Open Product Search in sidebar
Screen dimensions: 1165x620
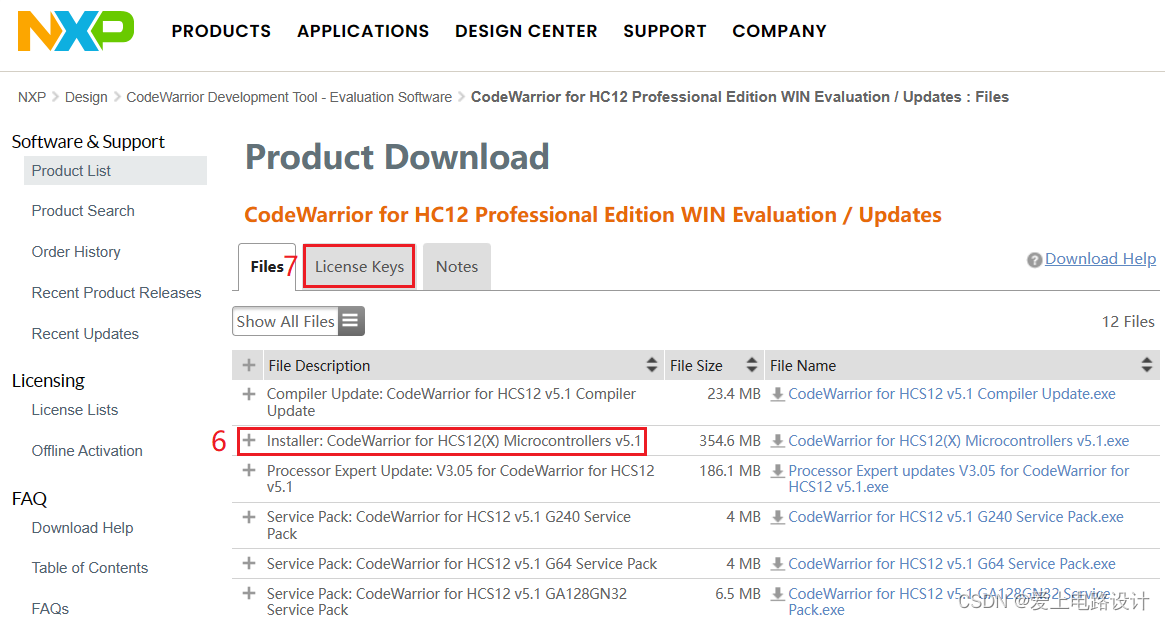tap(83, 211)
